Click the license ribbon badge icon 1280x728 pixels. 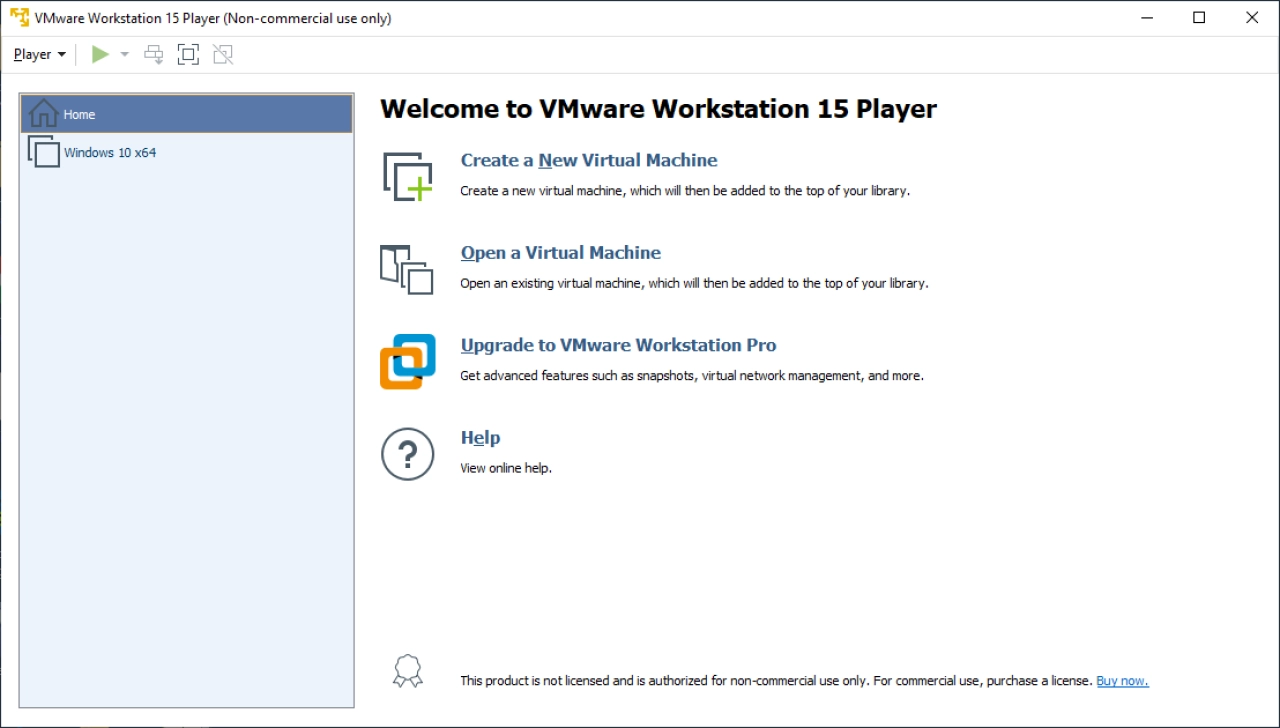pos(408,671)
